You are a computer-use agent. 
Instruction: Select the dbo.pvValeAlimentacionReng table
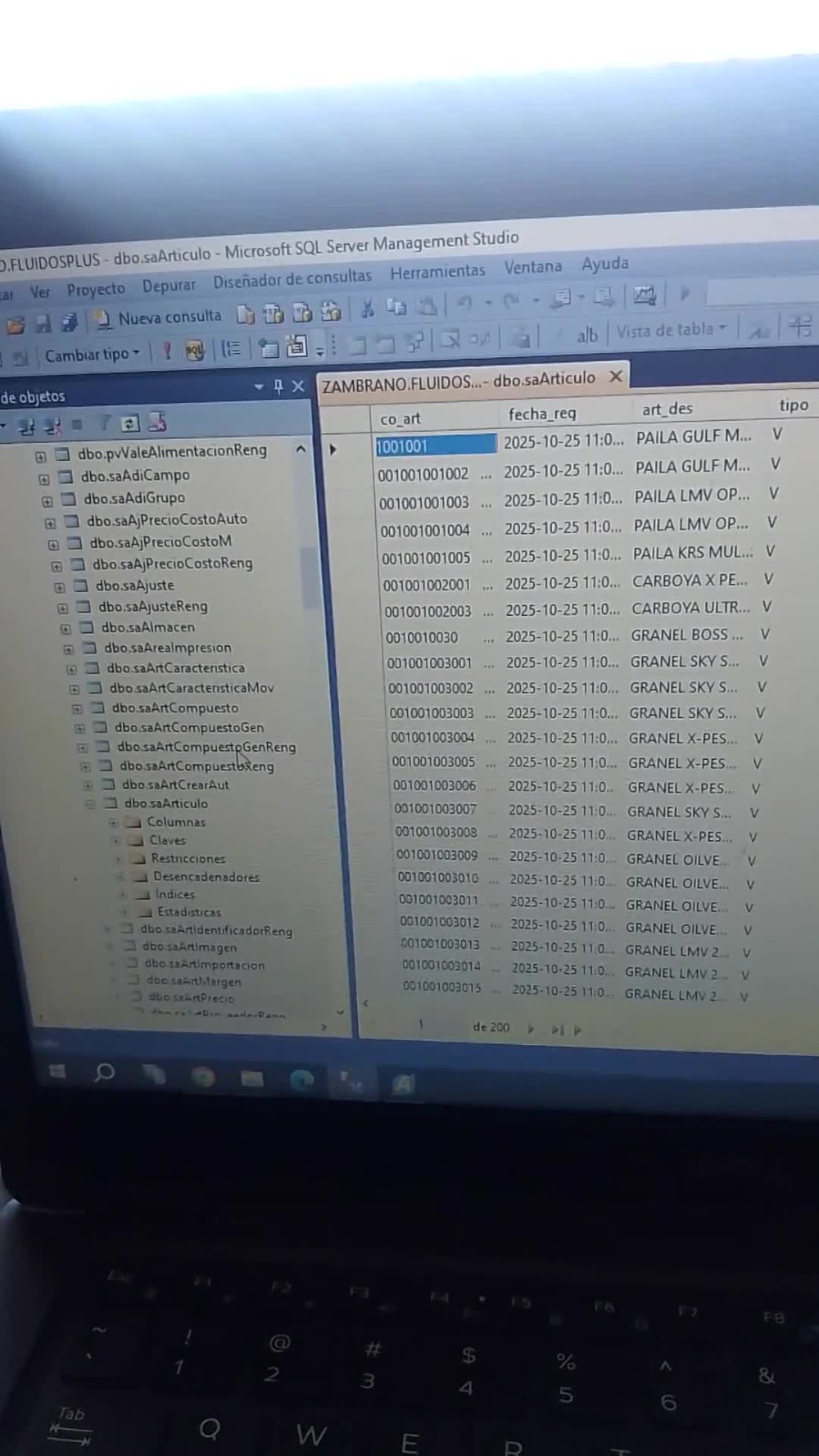click(172, 450)
